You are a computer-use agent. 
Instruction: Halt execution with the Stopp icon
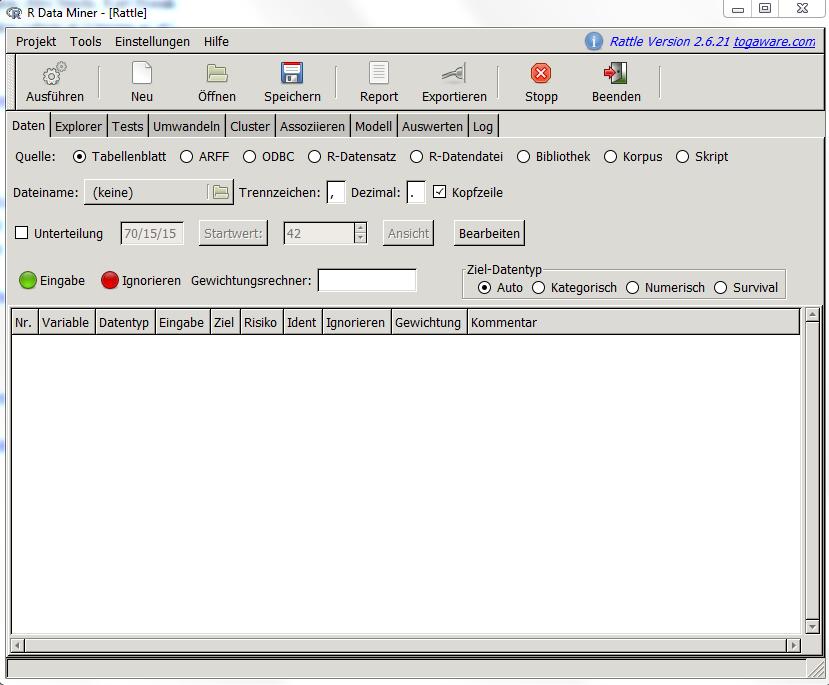point(541,73)
